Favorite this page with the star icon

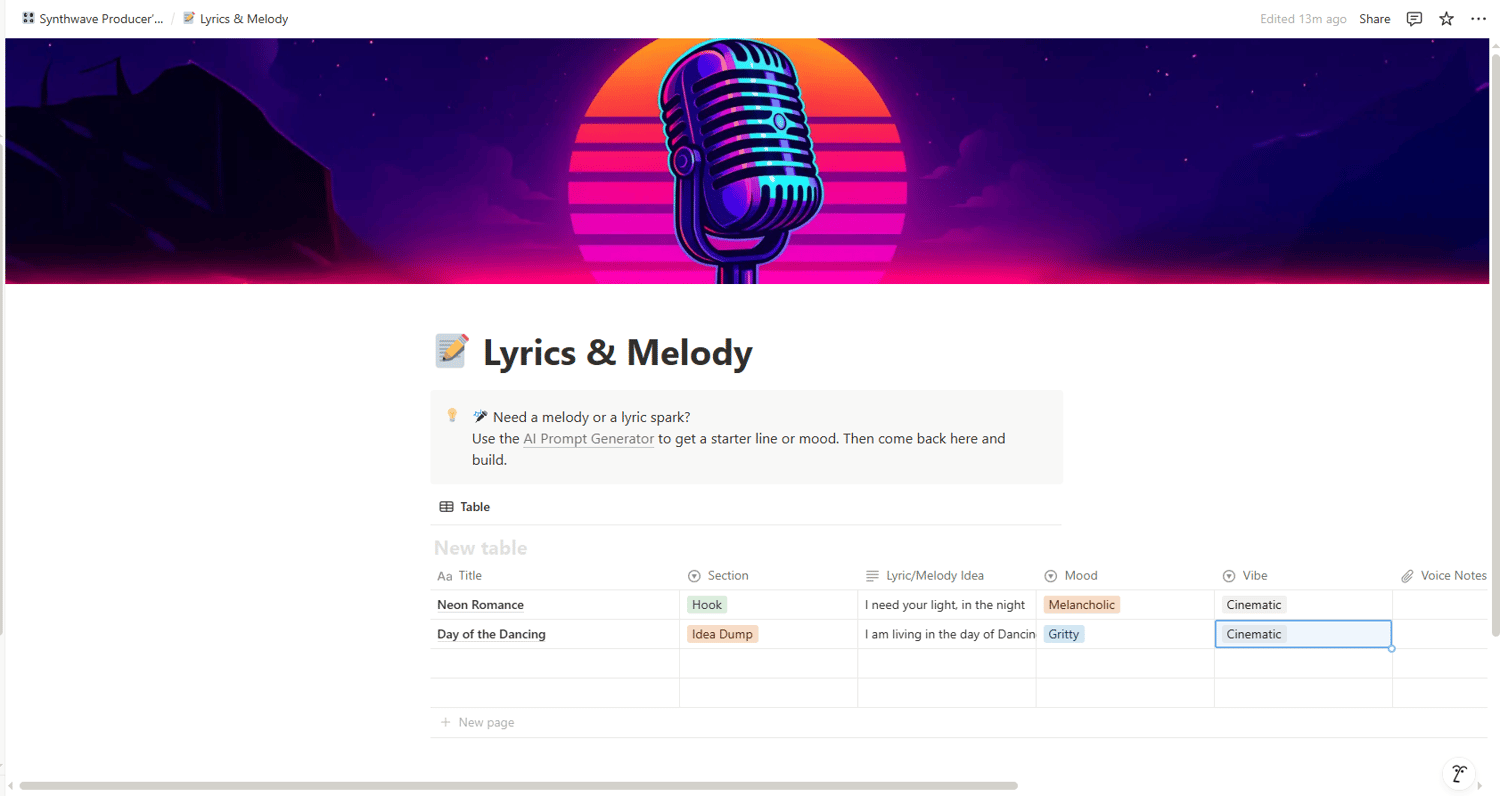(x=1446, y=19)
